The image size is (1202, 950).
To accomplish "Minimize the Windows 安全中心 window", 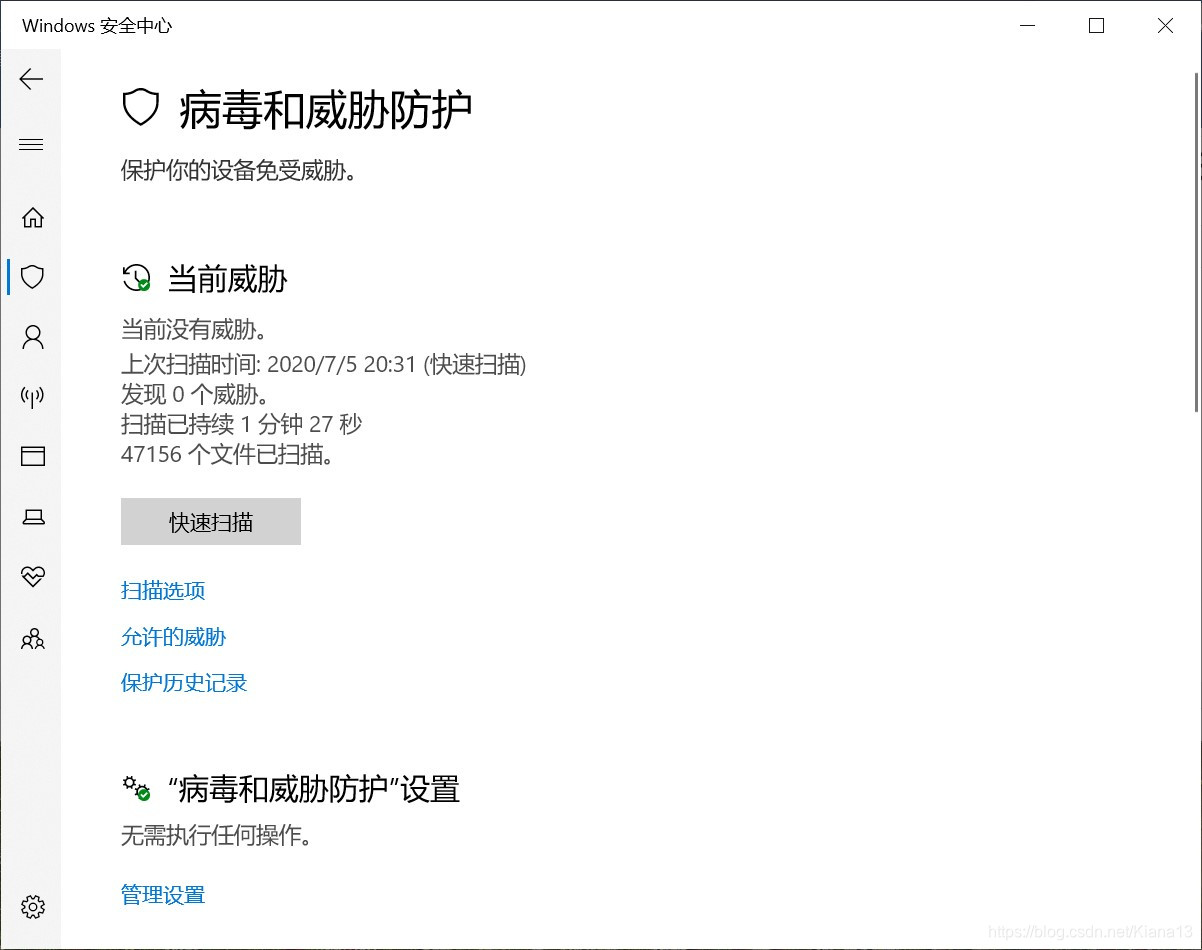I will coord(1027,26).
